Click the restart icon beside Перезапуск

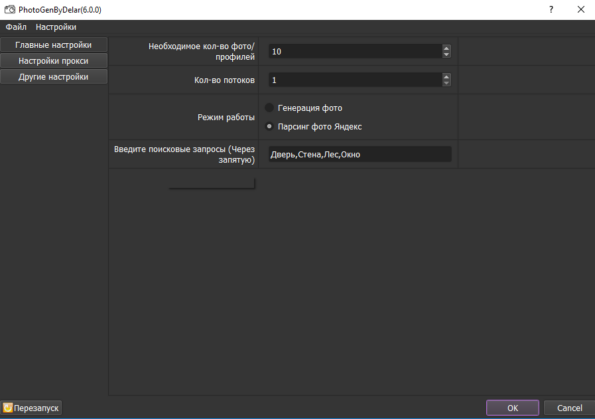click(x=8, y=408)
